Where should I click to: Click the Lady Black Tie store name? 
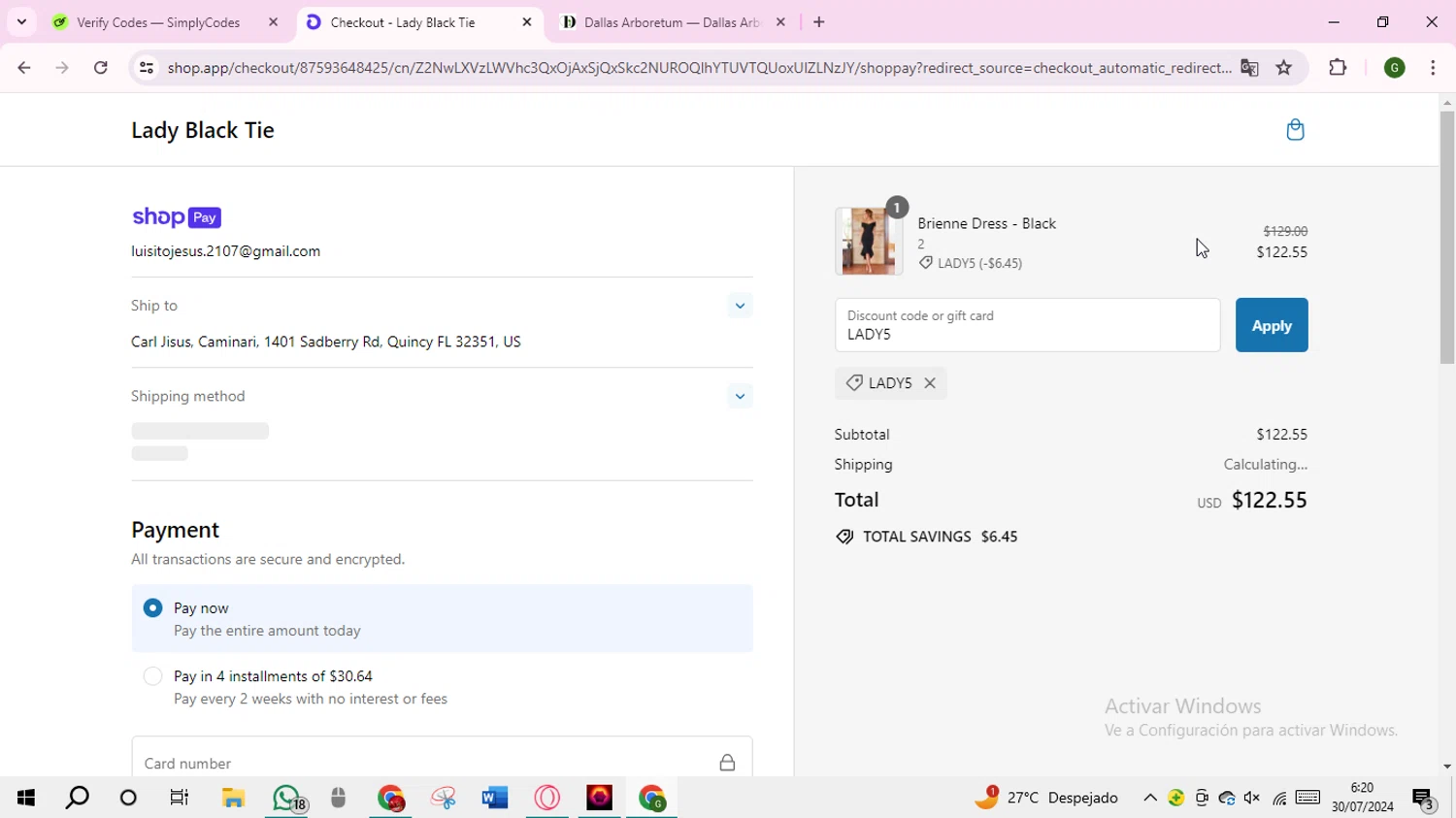coord(203,130)
